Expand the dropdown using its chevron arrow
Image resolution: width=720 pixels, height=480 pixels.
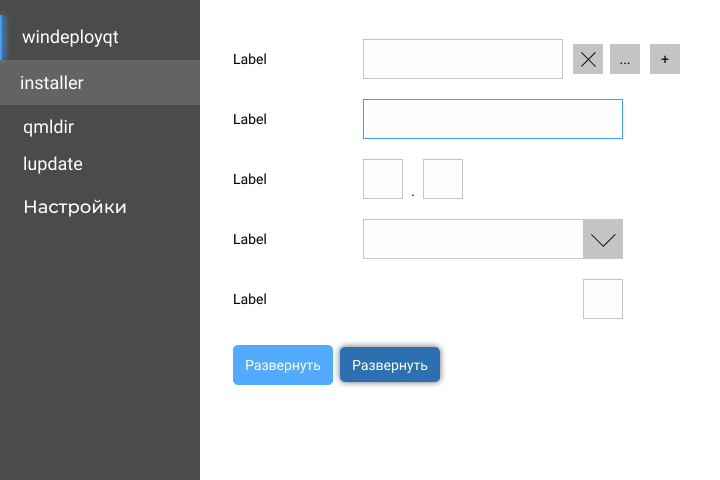[603, 239]
